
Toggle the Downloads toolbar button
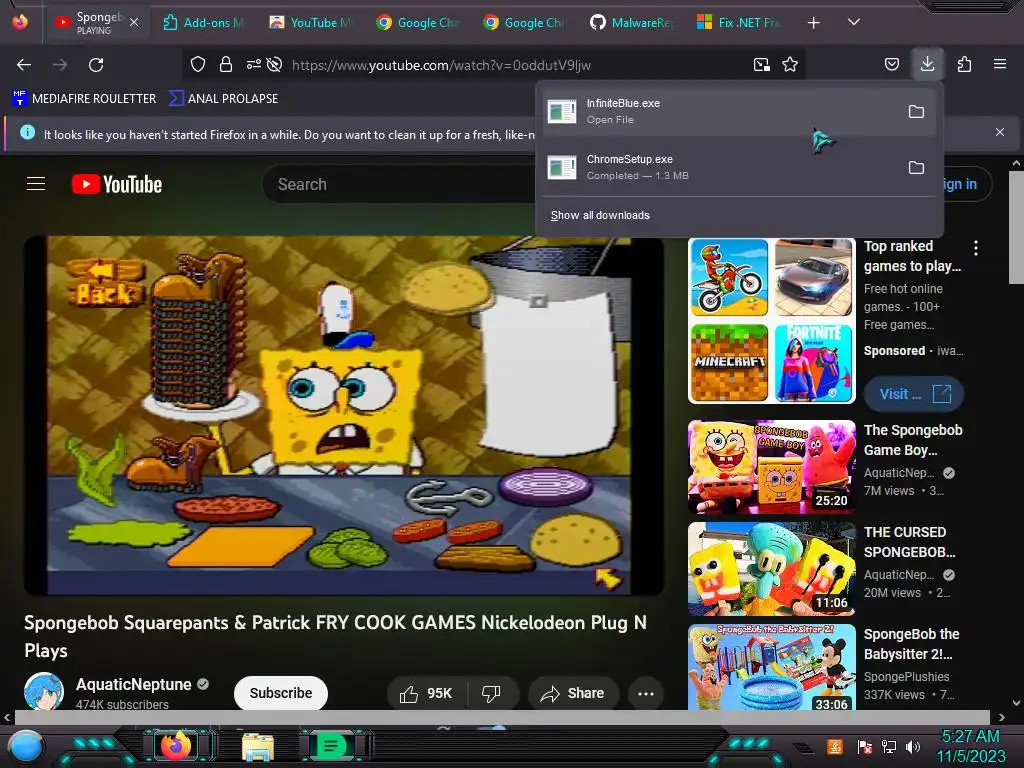927,64
